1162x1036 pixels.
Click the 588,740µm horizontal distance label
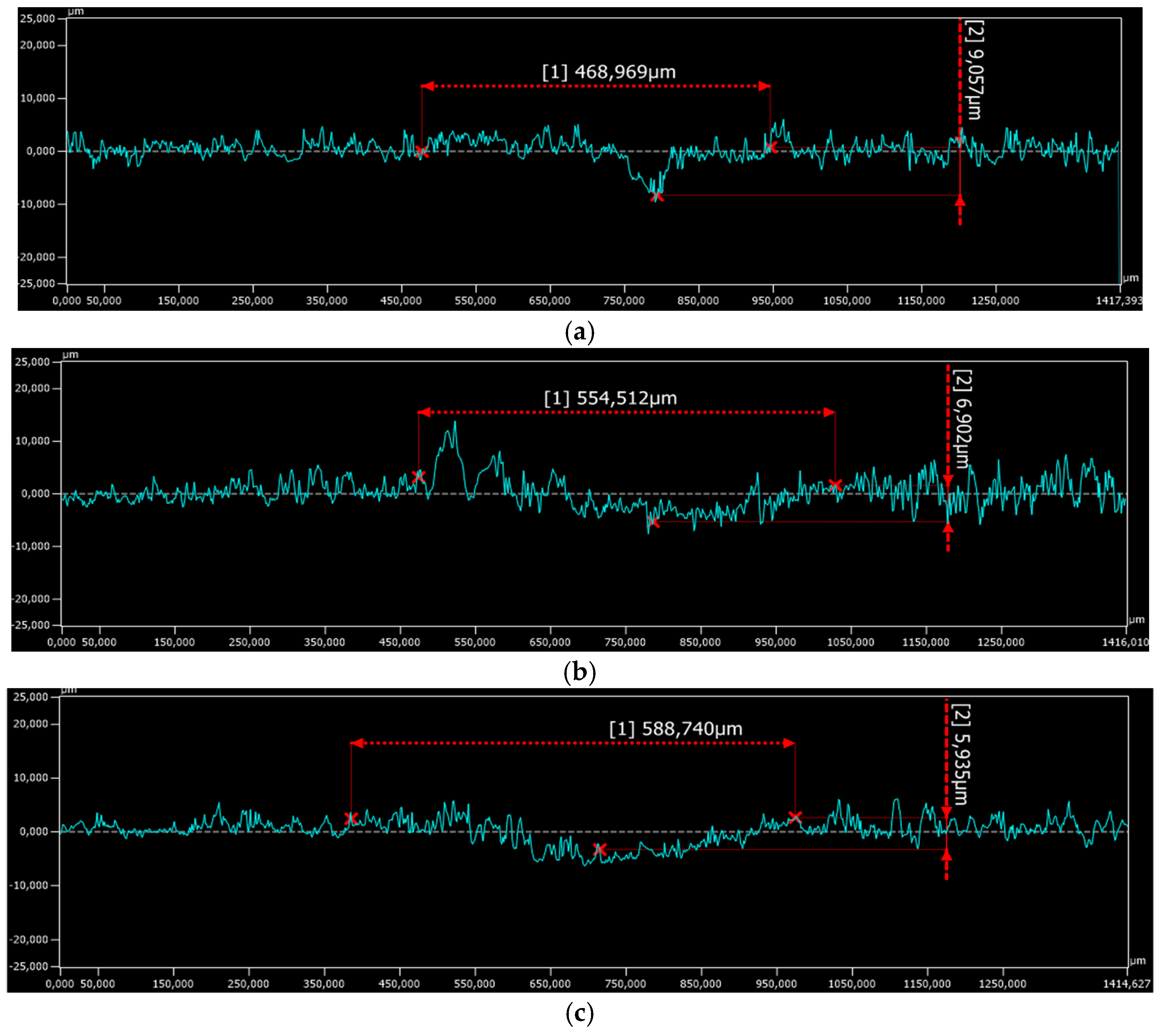click(x=675, y=729)
